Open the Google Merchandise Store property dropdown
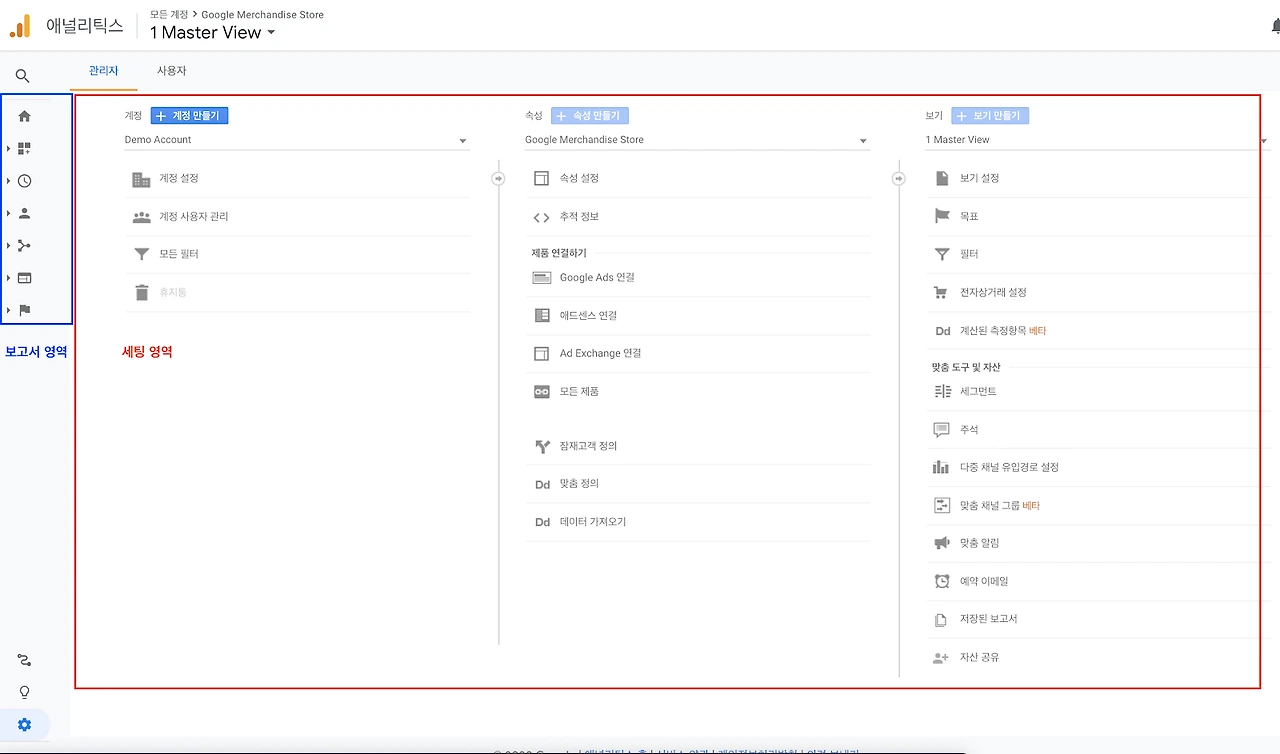1280x754 pixels. point(697,140)
